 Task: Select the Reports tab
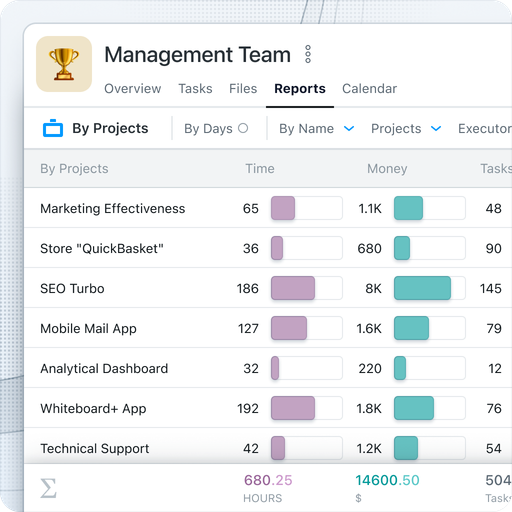[300, 89]
